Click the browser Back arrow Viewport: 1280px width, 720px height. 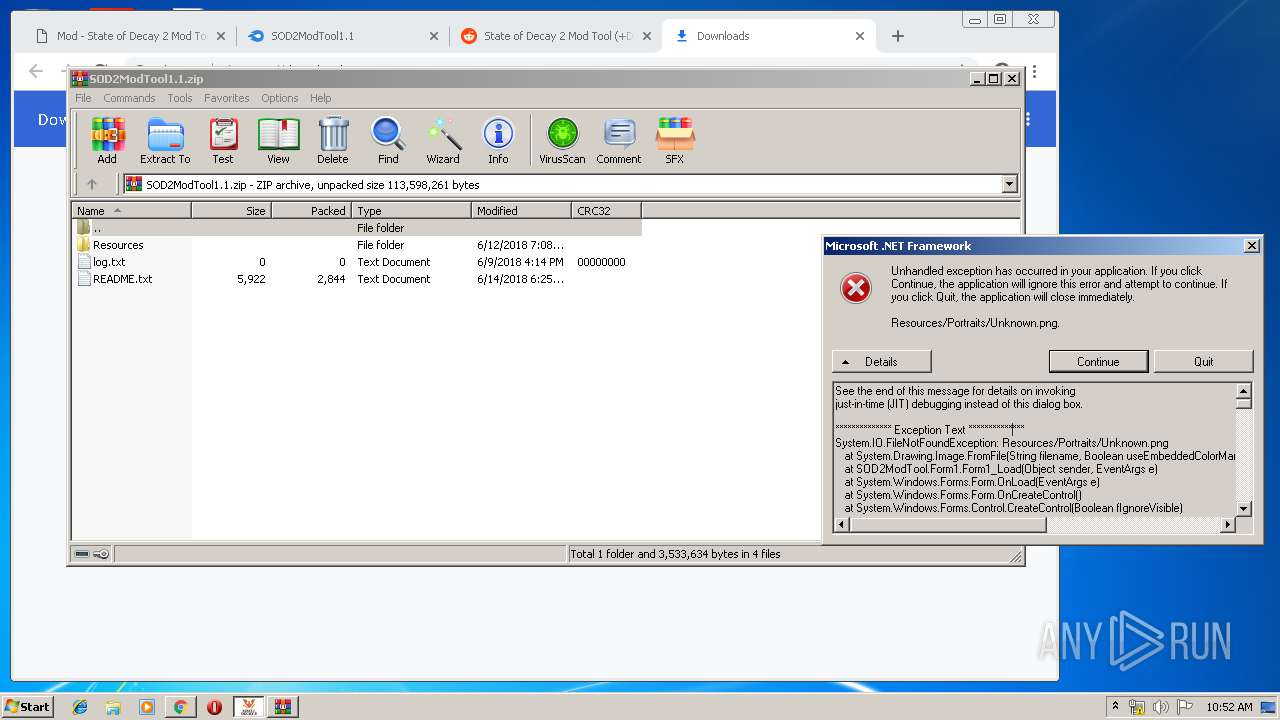[36, 71]
